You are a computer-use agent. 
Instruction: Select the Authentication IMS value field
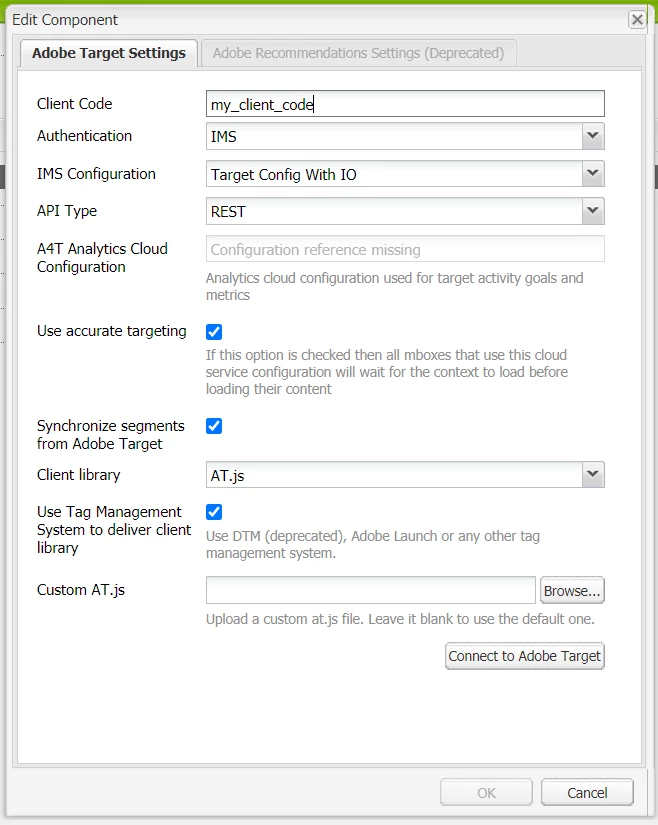point(394,136)
